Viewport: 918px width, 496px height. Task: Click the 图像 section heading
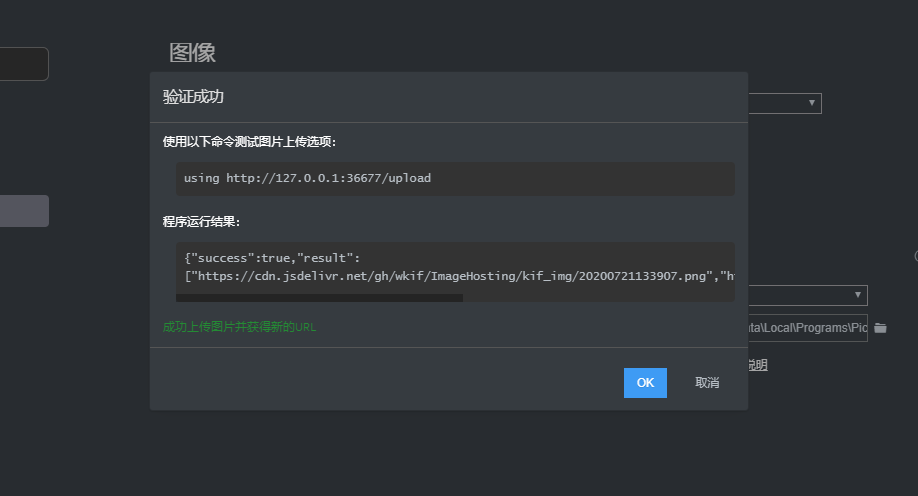pyautogui.click(x=193, y=53)
